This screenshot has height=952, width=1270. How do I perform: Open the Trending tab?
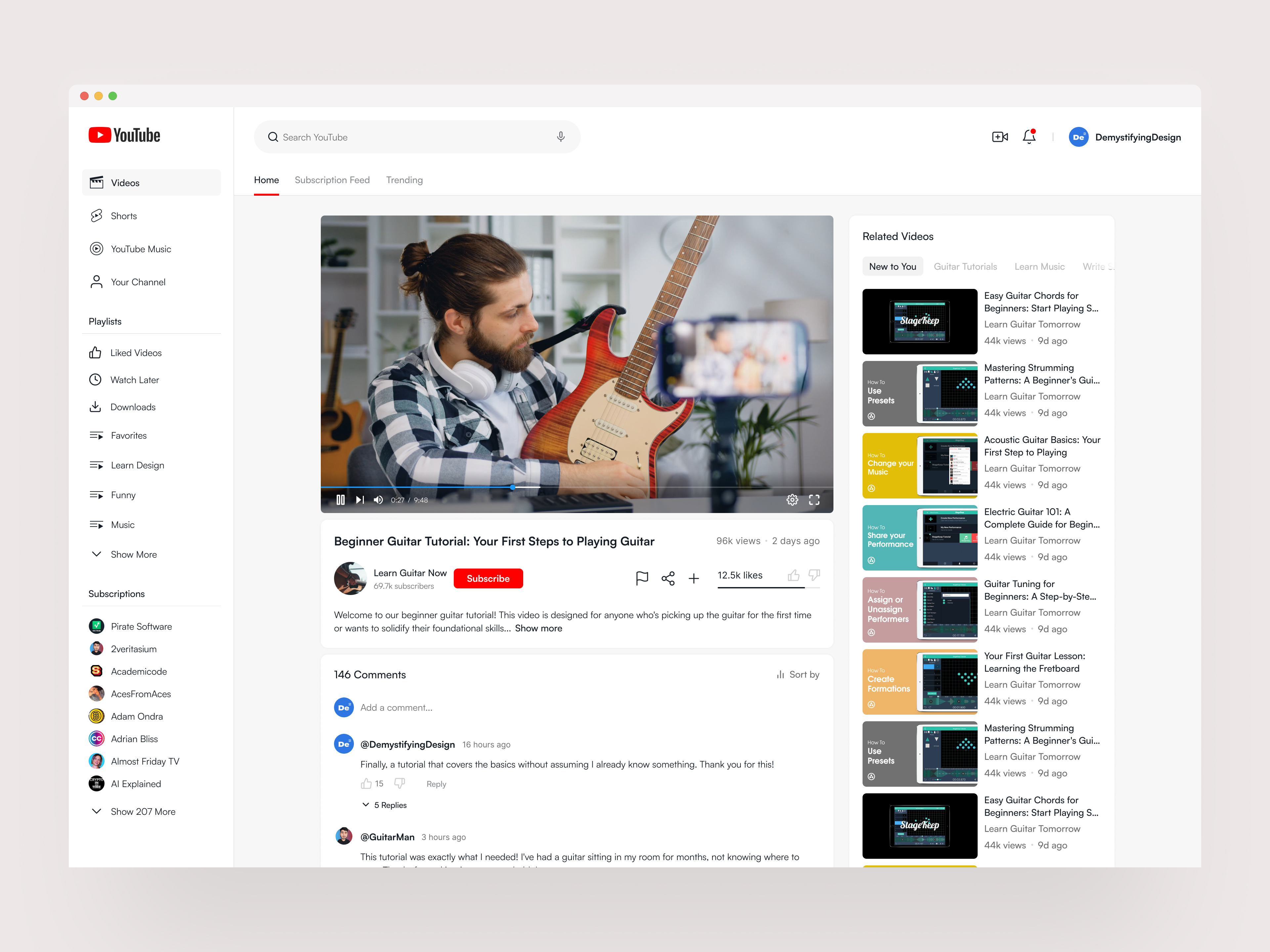point(403,179)
